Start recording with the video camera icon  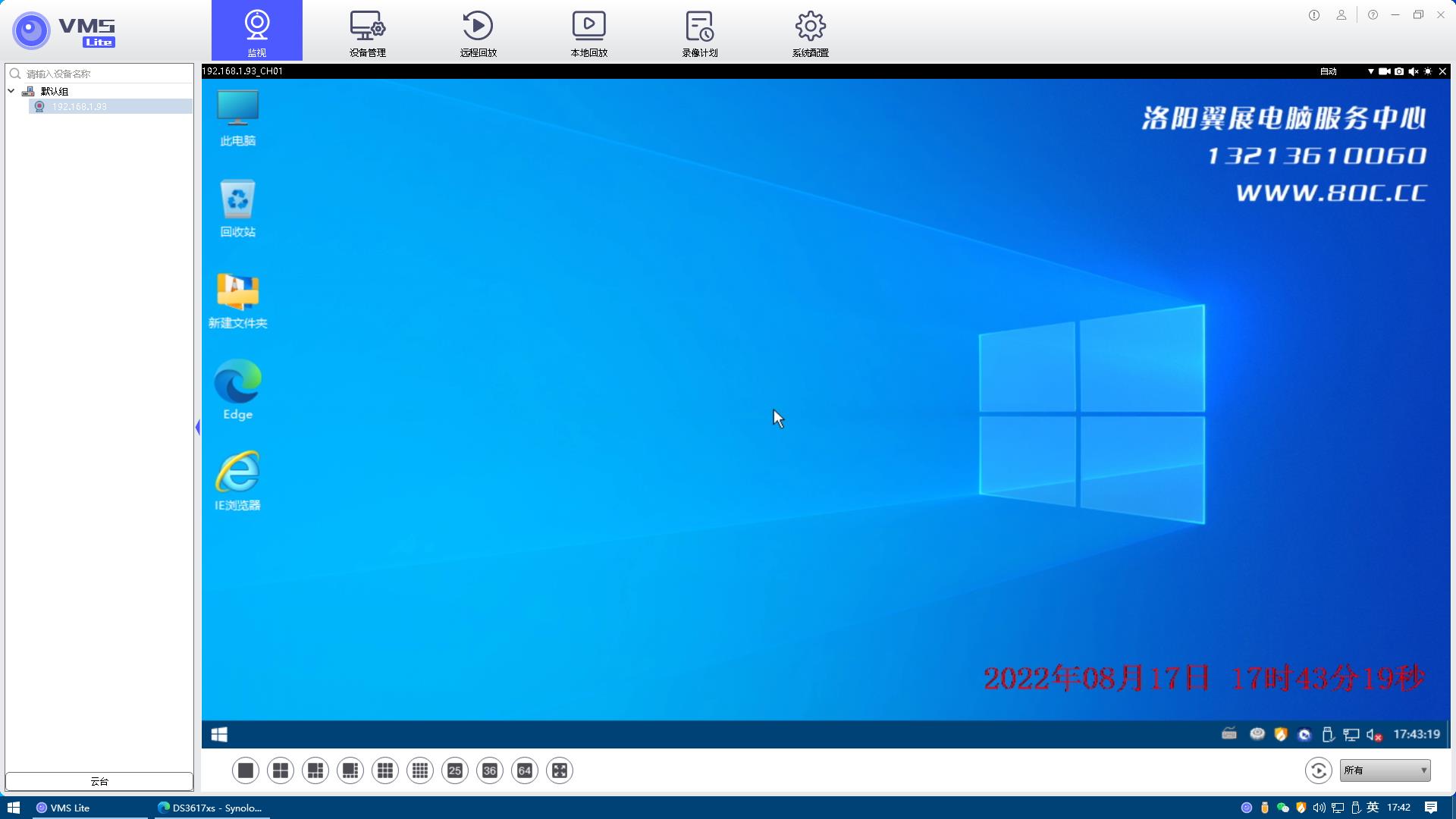[x=1384, y=71]
